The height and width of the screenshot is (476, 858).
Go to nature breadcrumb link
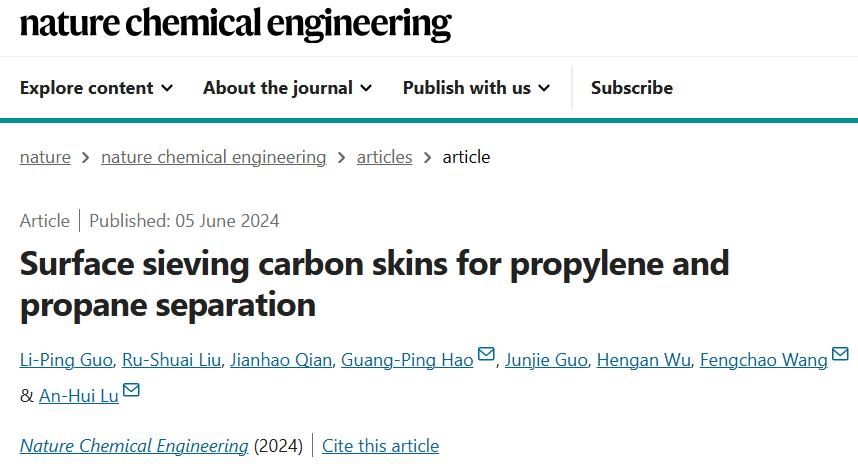tap(45, 157)
